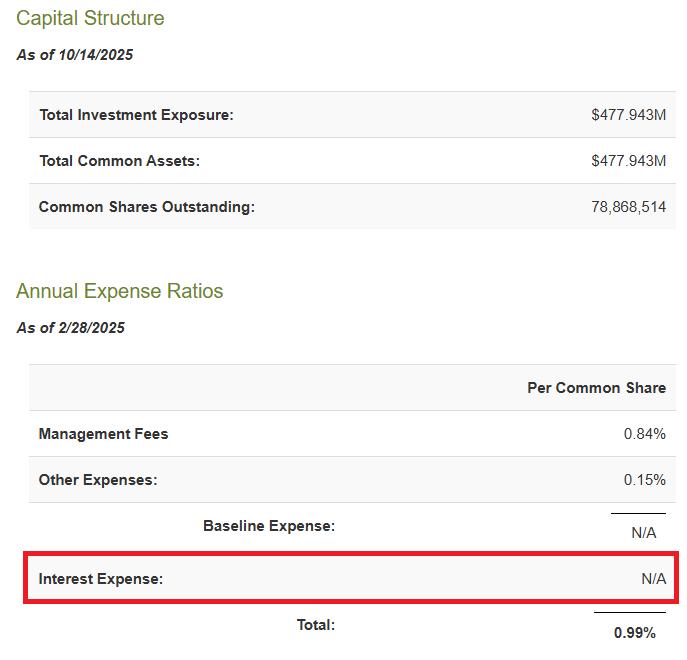687x660 pixels.
Task: Click the Total Common Assets $477.943M value
Action: pos(628,161)
